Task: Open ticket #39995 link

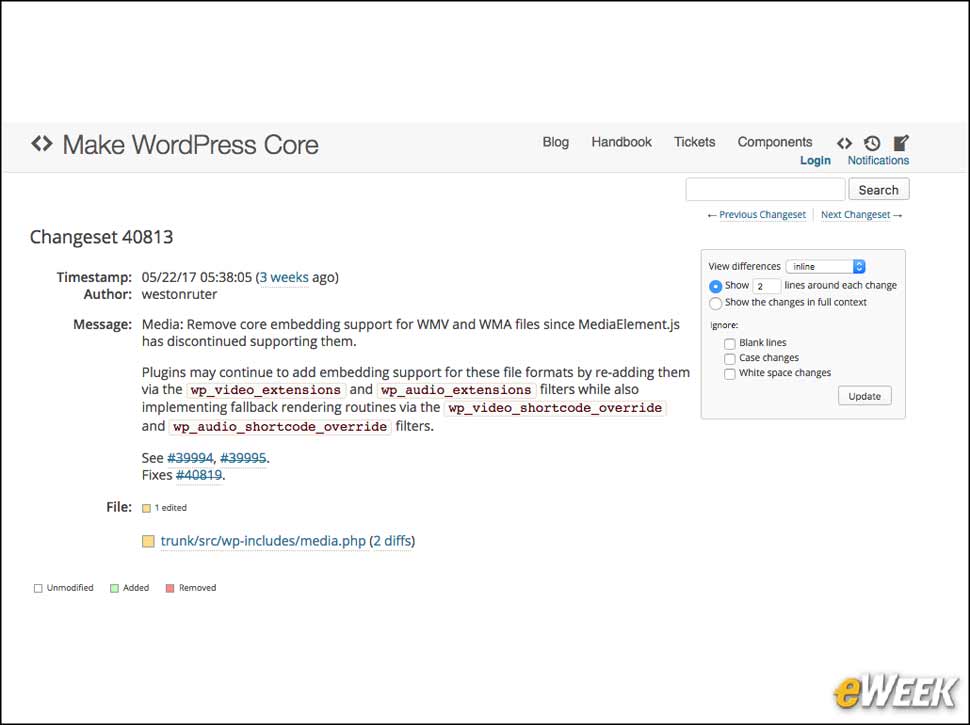Action: 243,458
